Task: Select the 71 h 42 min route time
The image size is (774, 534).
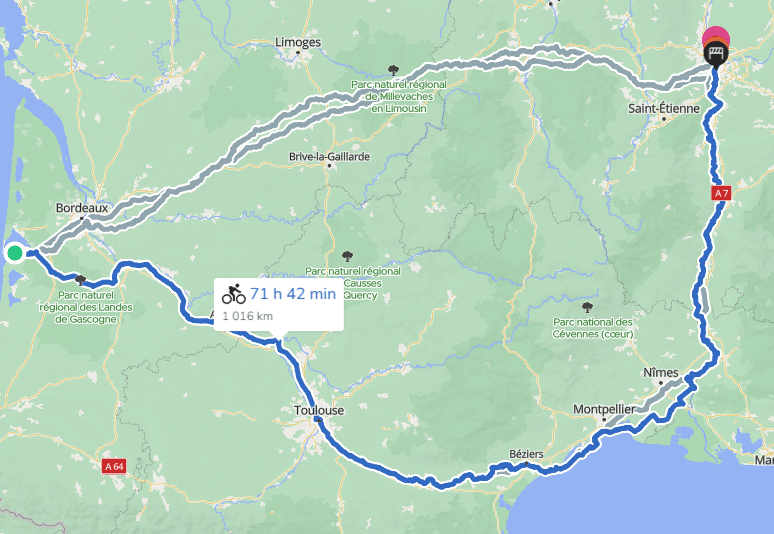Action: [293, 294]
